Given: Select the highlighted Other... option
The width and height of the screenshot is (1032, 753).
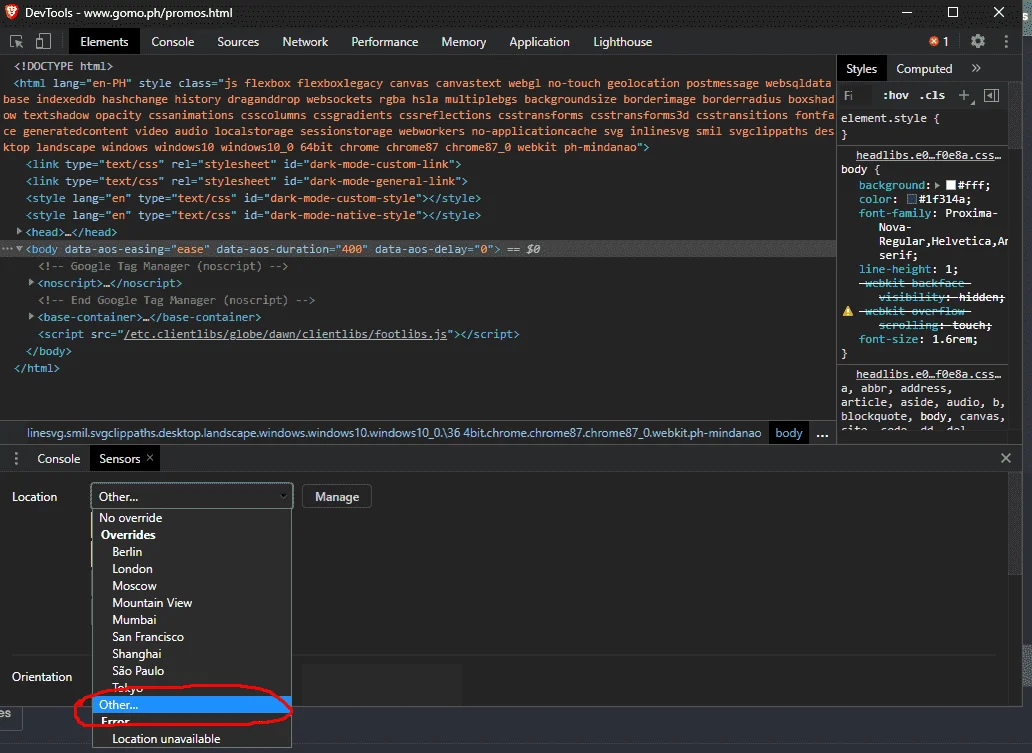Looking at the screenshot, I should (192, 705).
